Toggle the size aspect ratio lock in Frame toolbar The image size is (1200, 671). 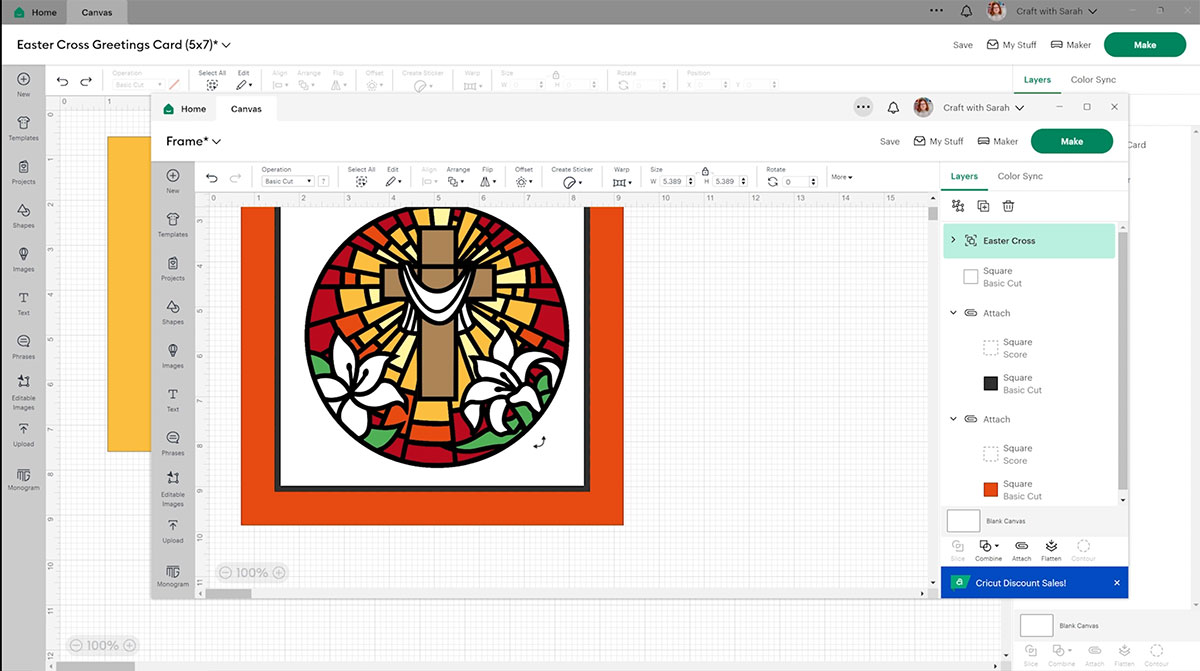pos(705,171)
